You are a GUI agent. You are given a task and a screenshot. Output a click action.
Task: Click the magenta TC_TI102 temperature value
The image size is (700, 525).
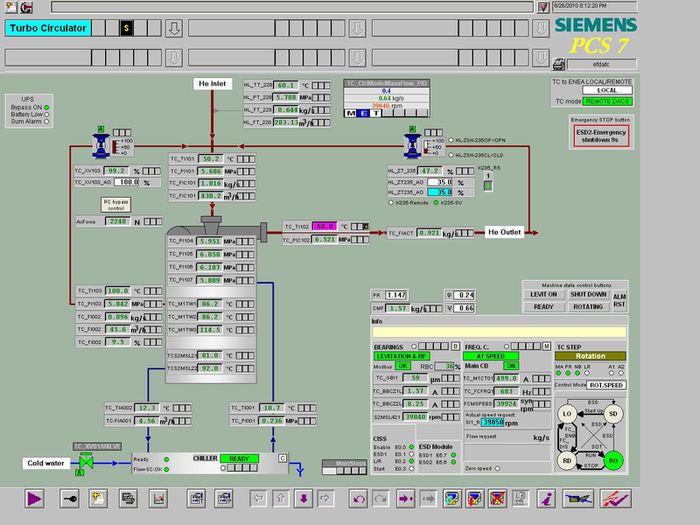(x=325, y=226)
